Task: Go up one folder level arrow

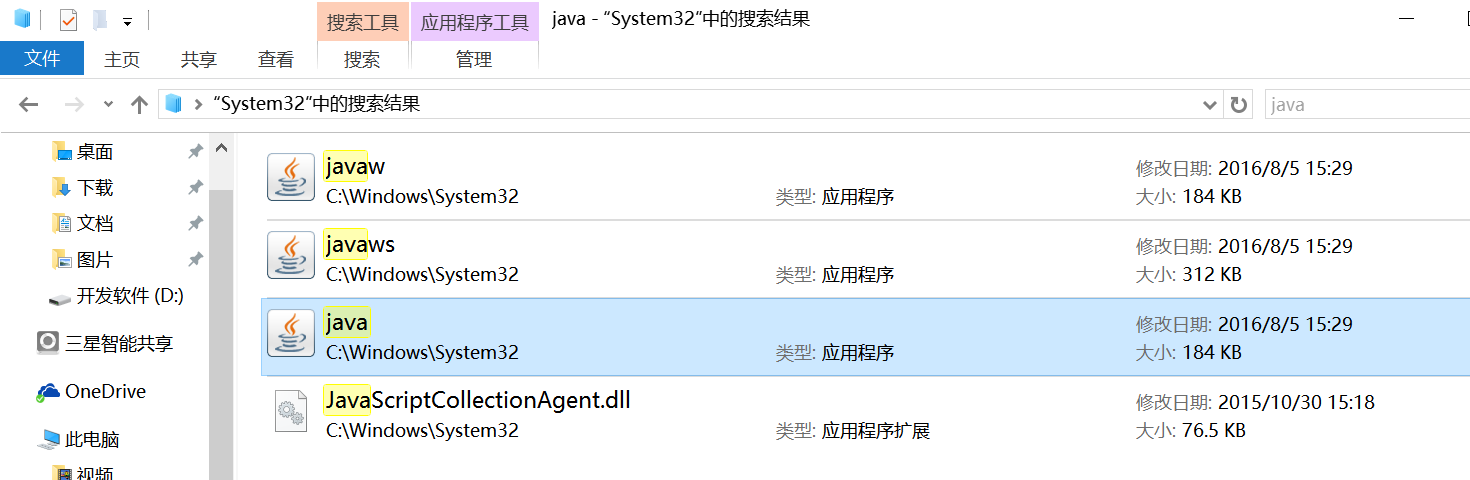Action: [139, 104]
